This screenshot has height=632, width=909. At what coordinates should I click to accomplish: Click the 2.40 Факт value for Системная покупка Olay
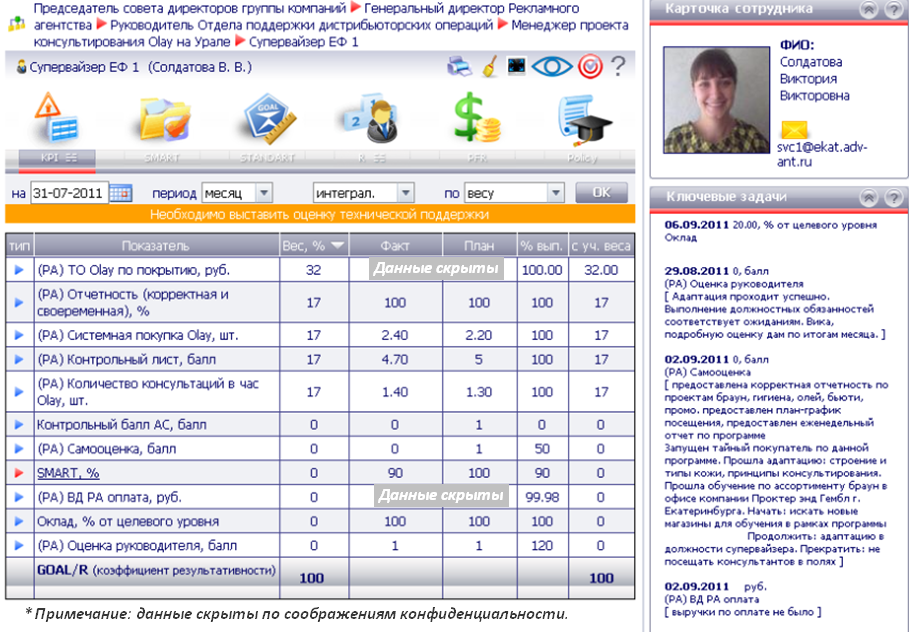[395, 335]
